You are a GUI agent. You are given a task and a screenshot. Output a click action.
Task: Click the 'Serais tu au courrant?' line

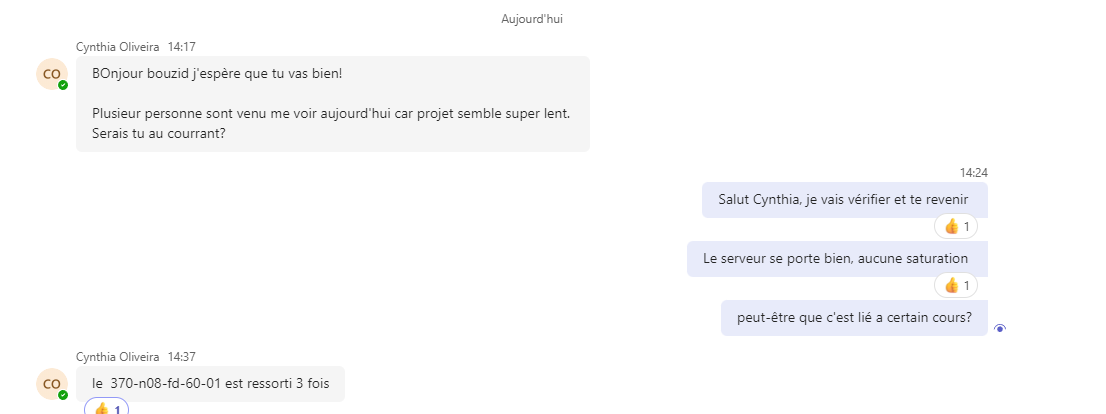pos(158,133)
